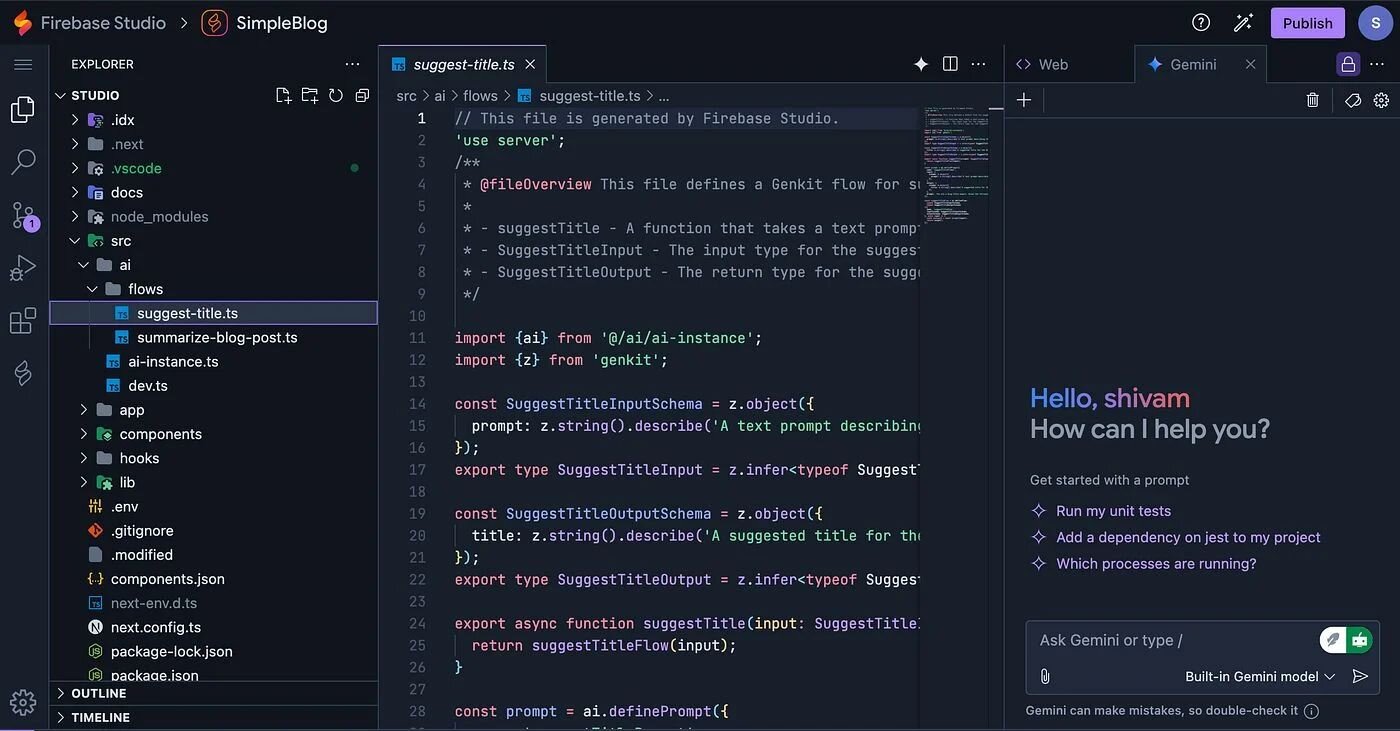Select the Search icon in activity bar
The height and width of the screenshot is (731, 1400).
coord(22,161)
